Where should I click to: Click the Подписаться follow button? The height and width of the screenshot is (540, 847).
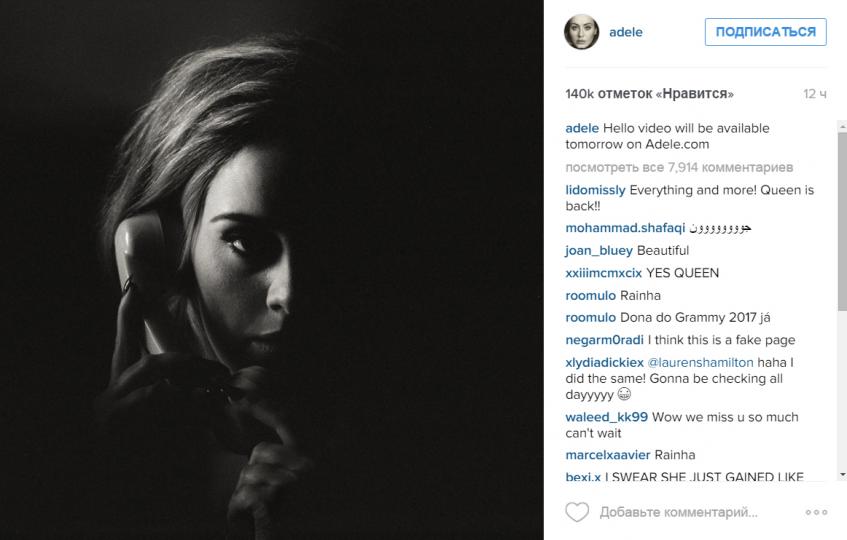[765, 32]
